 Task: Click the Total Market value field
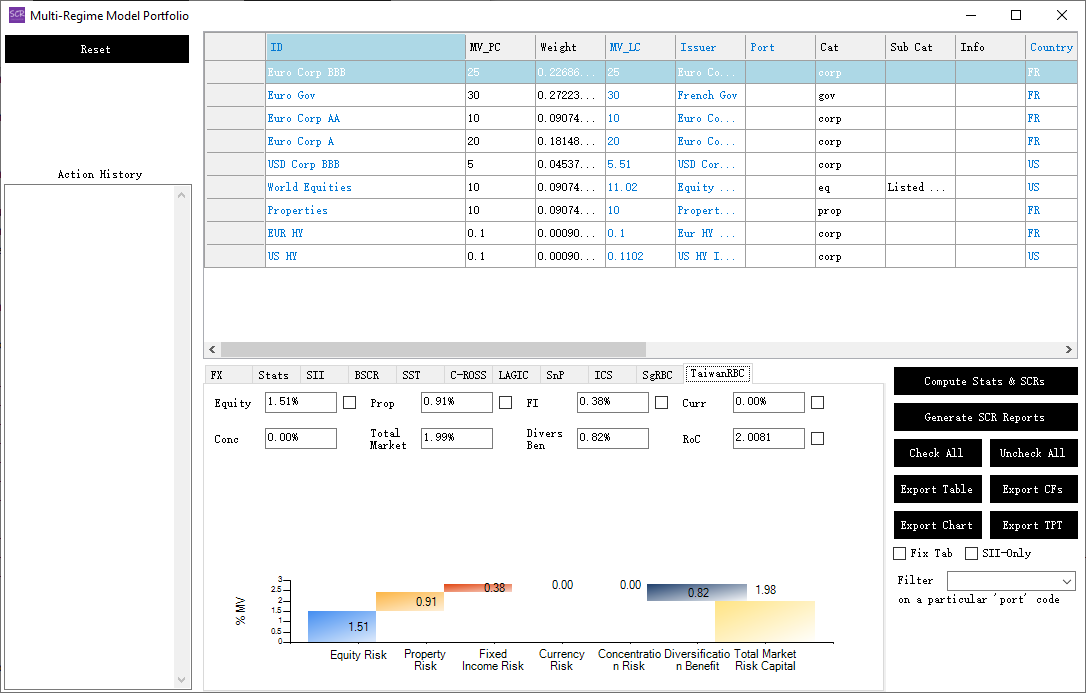pos(456,439)
